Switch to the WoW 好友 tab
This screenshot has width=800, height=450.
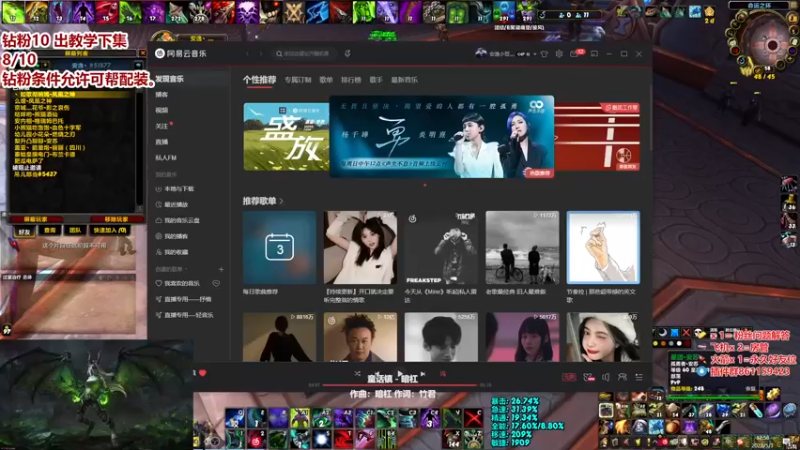[24, 231]
